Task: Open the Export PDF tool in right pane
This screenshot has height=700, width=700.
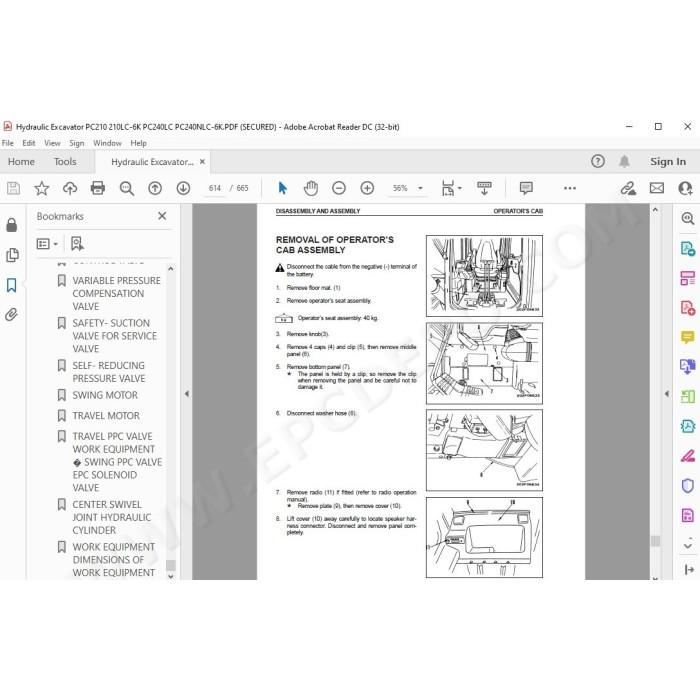Action: (x=688, y=248)
